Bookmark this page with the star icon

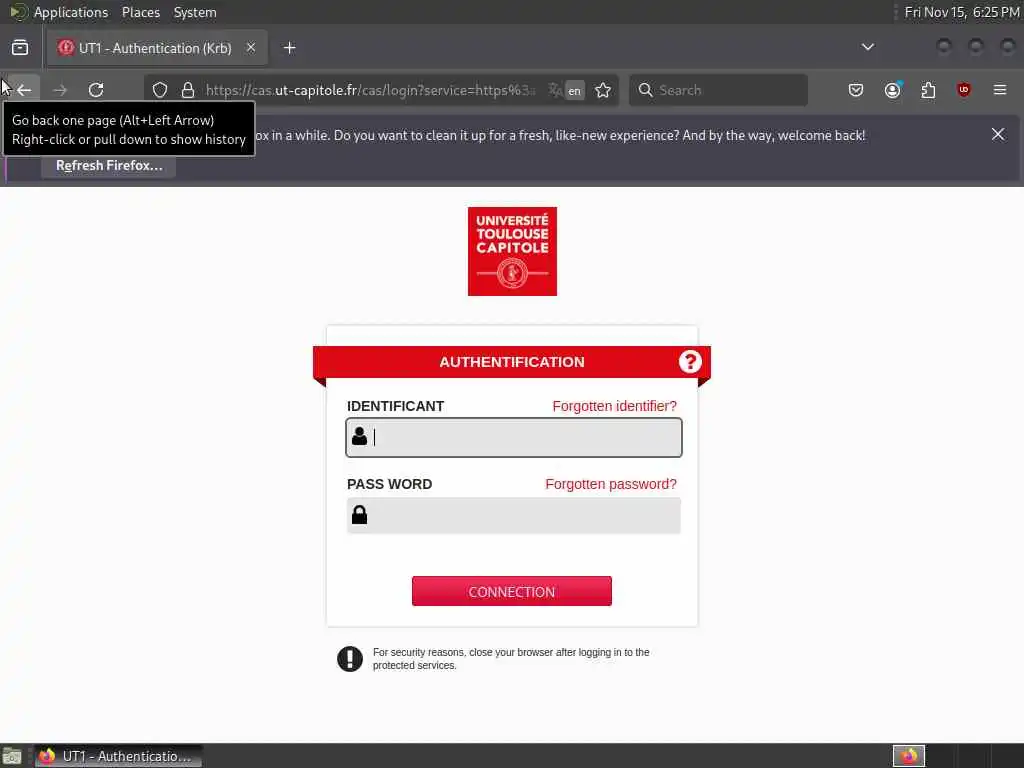[x=603, y=90]
